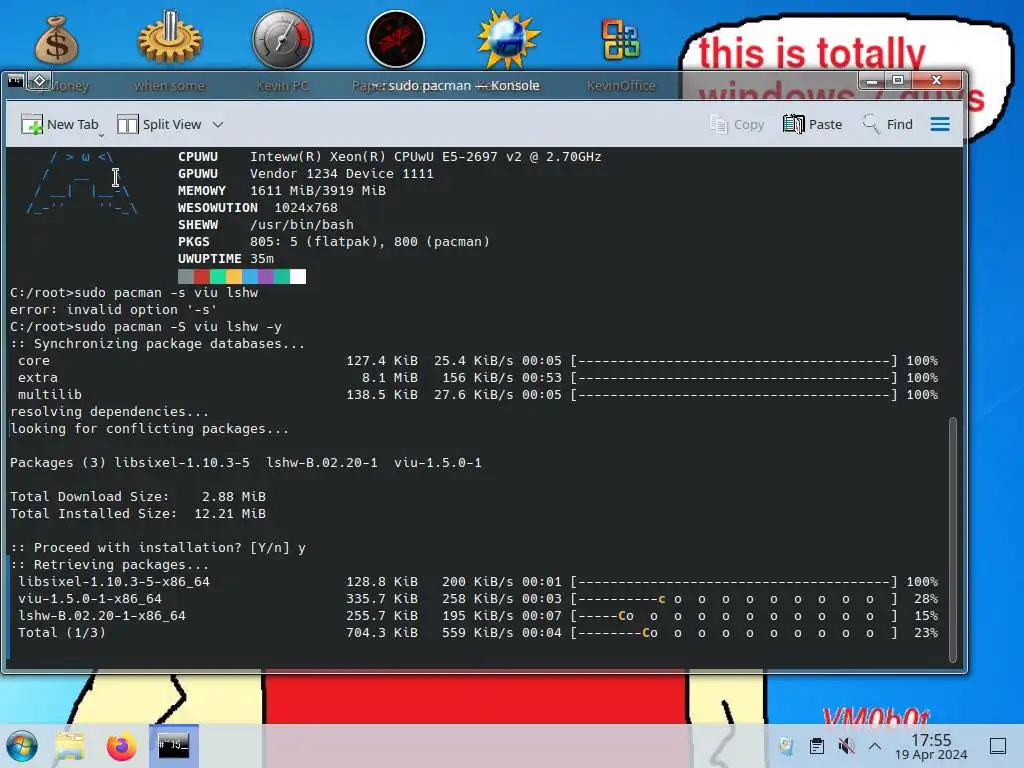Click Split View button in Konsole
Viewport: 1024px width, 768px height.
(x=160, y=124)
